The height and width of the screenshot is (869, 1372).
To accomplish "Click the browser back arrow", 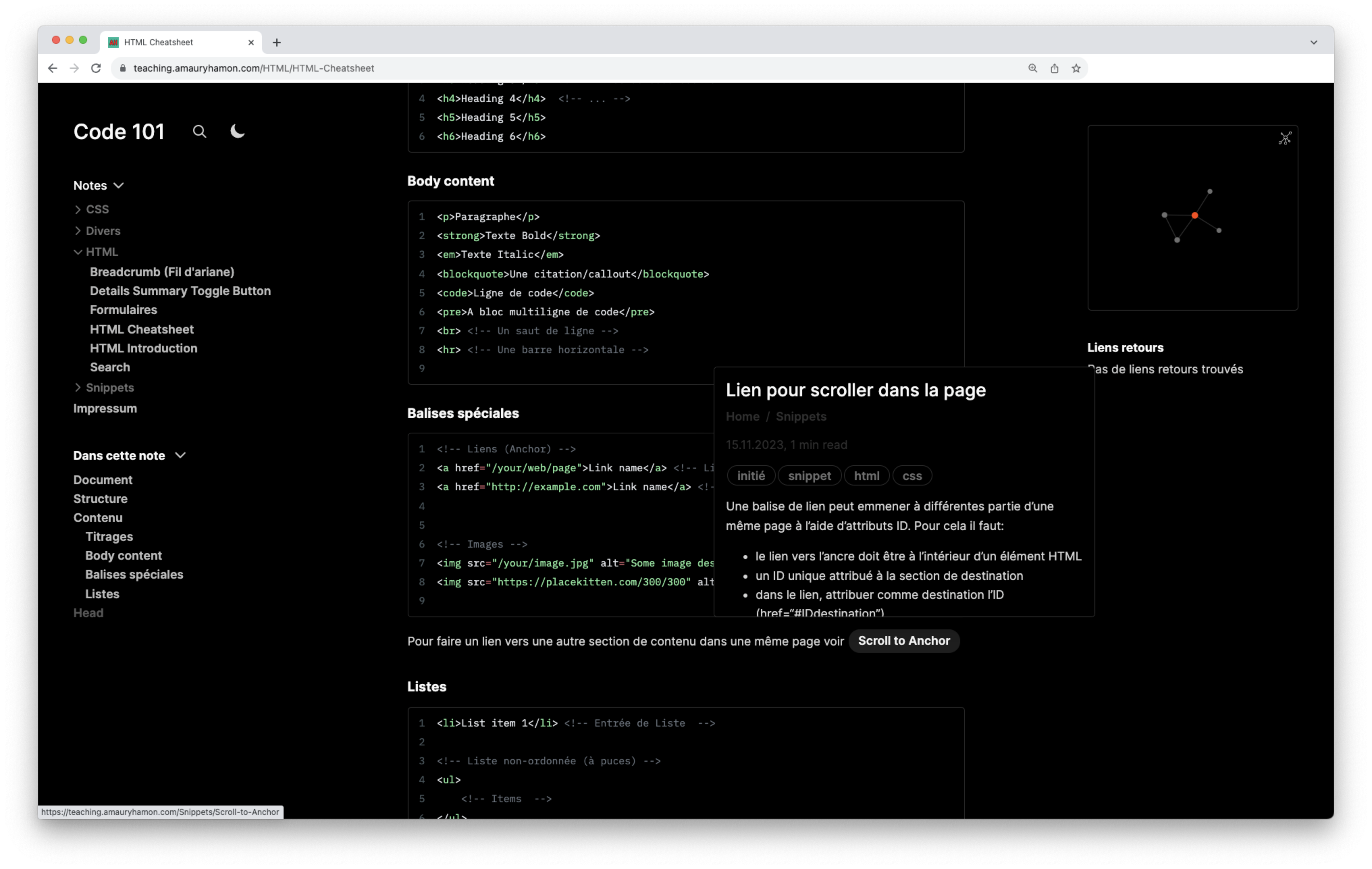I will 52,69.
